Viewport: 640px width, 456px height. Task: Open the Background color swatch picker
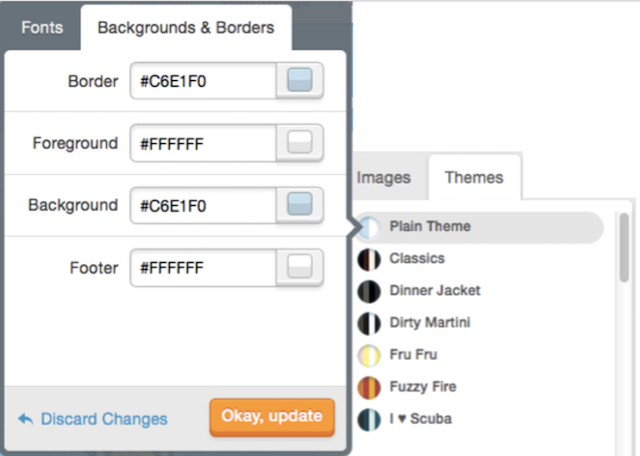300,205
